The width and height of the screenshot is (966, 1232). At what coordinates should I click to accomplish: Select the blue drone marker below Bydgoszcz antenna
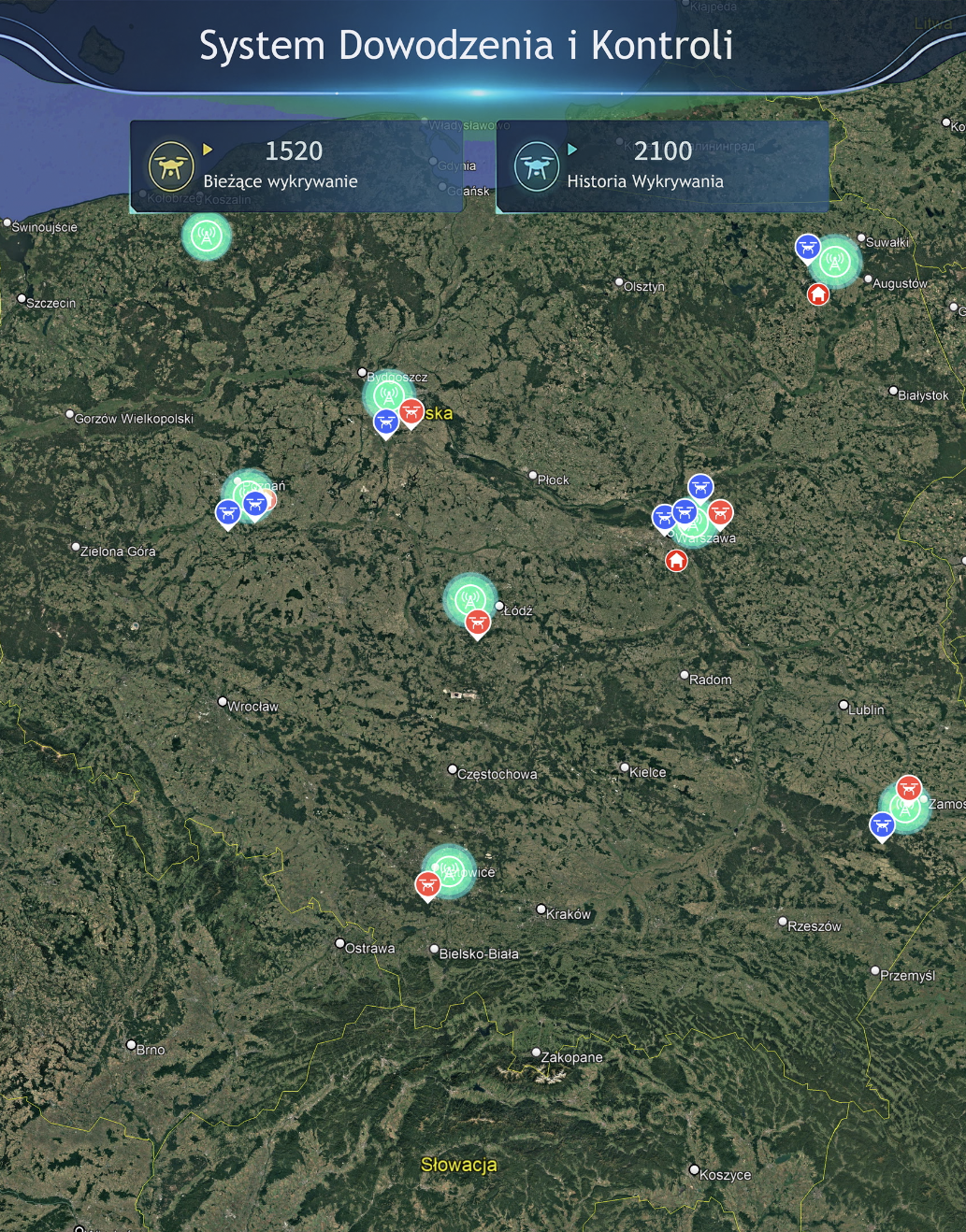pyautogui.click(x=385, y=423)
